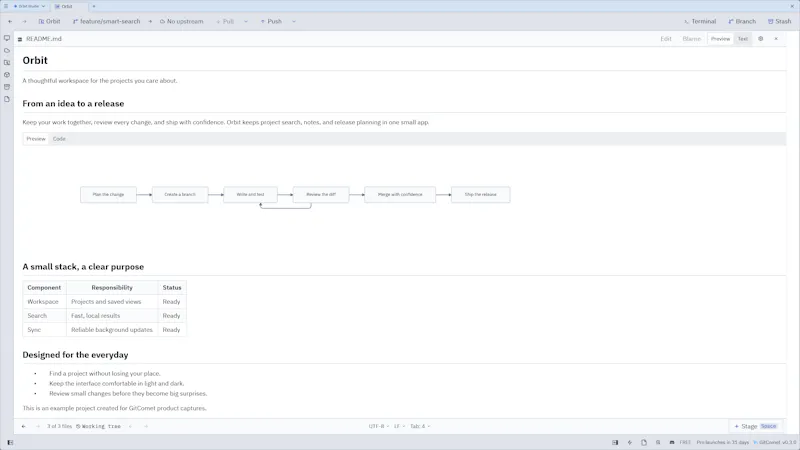Open the stash archive sidebar icon
The width and height of the screenshot is (800, 450).
coord(7,87)
